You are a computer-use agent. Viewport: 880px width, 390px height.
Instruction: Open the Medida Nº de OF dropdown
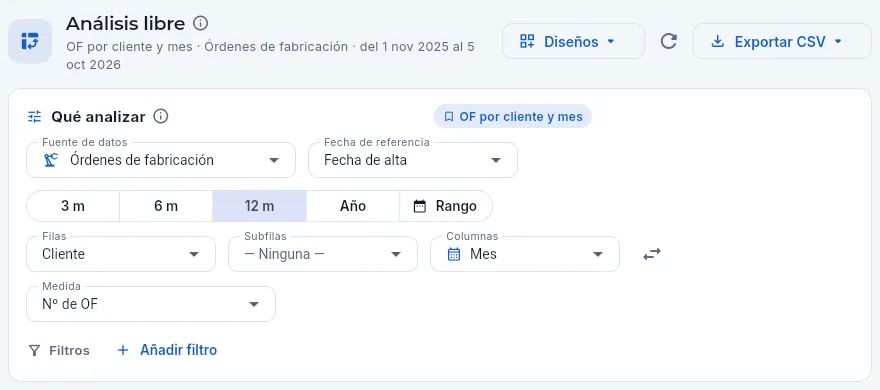coord(151,304)
